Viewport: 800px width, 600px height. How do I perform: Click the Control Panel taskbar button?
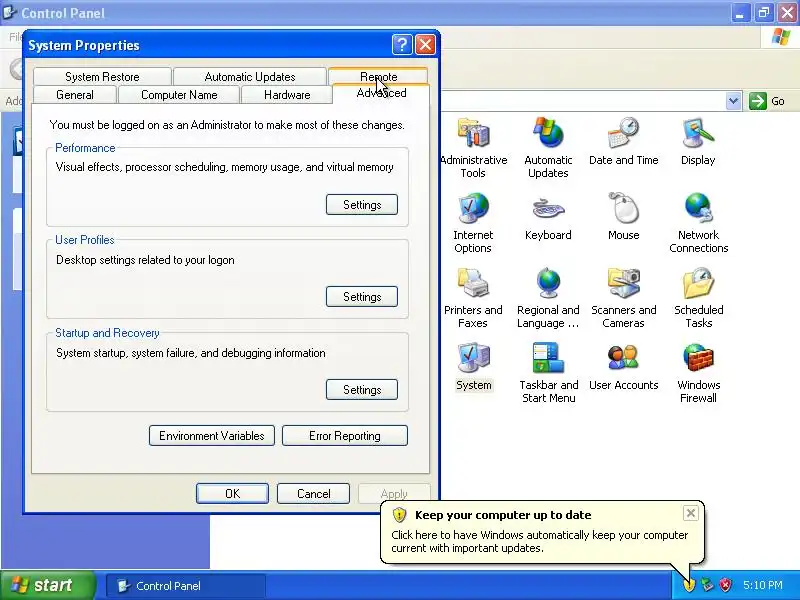coord(186,586)
